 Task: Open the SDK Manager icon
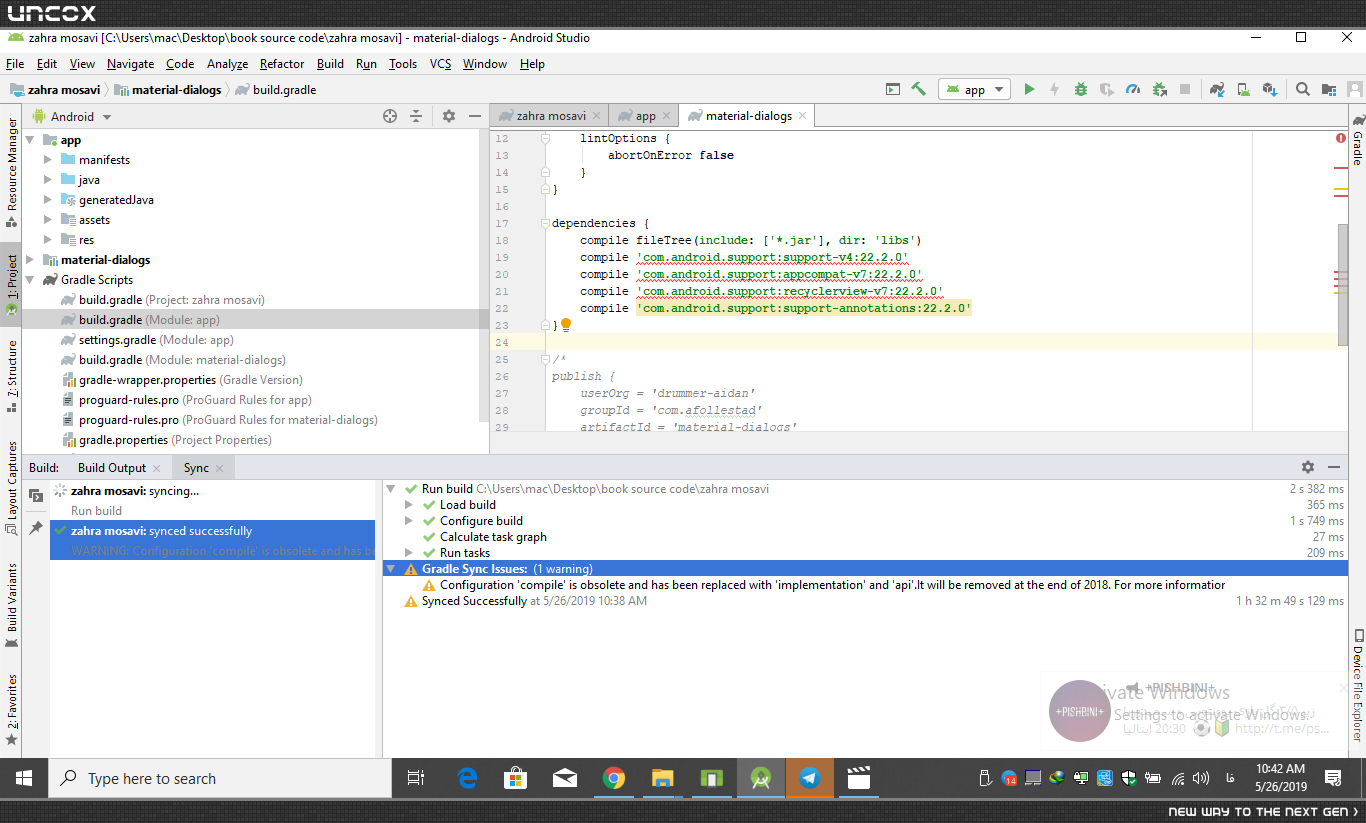tap(1269, 89)
